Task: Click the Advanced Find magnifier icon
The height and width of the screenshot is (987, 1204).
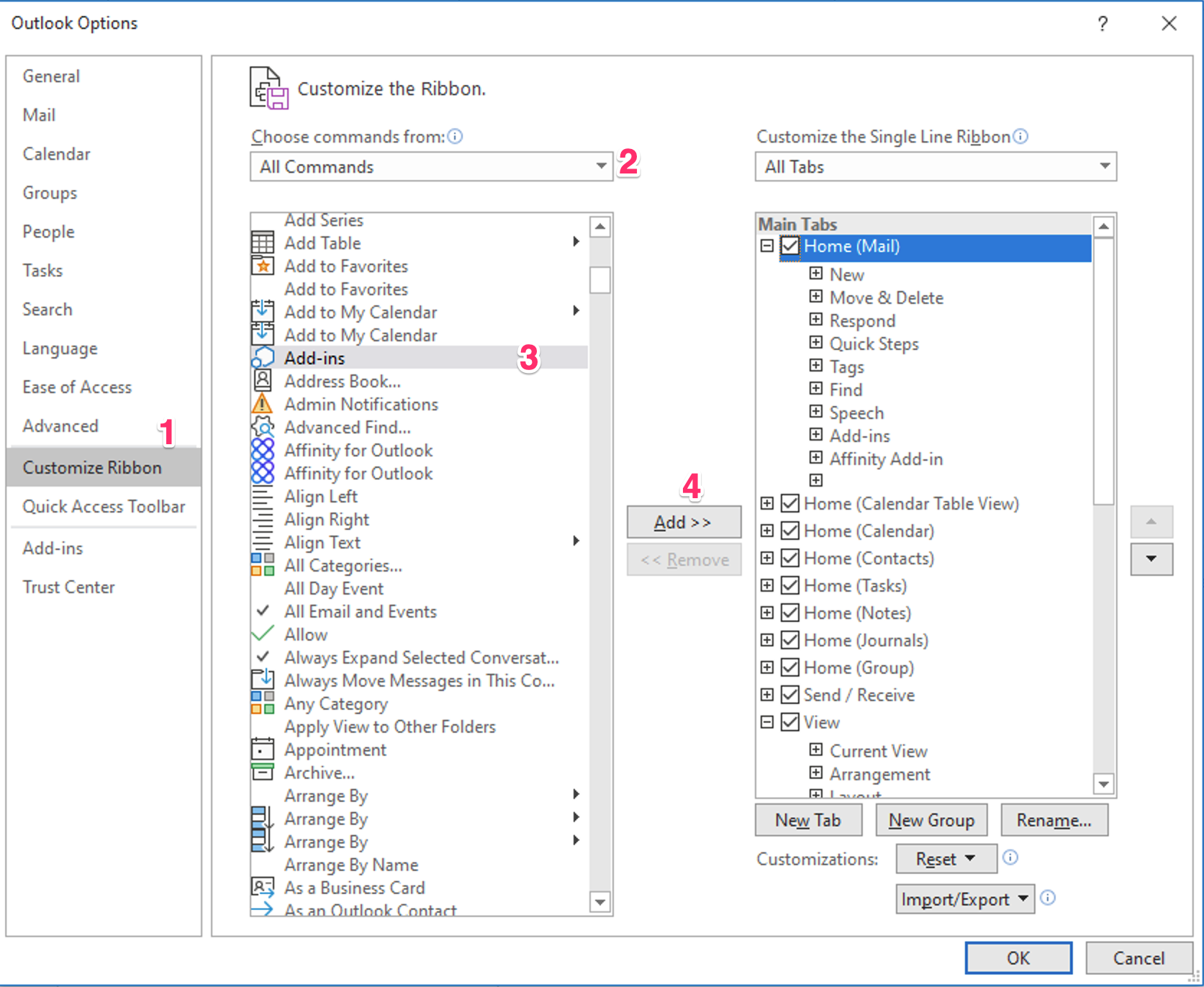Action: (263, 427)
